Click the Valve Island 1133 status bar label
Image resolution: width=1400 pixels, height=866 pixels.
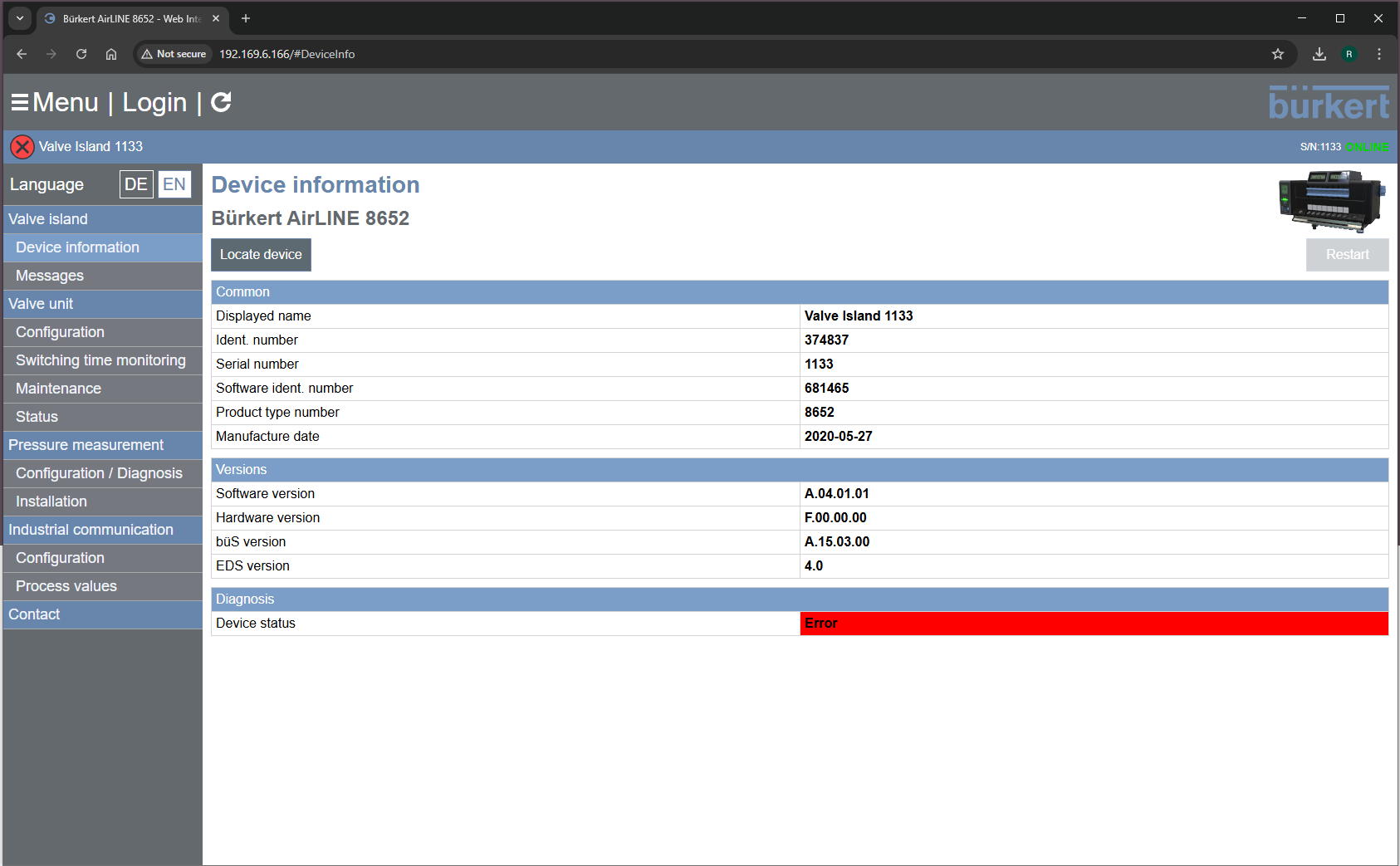91,147
